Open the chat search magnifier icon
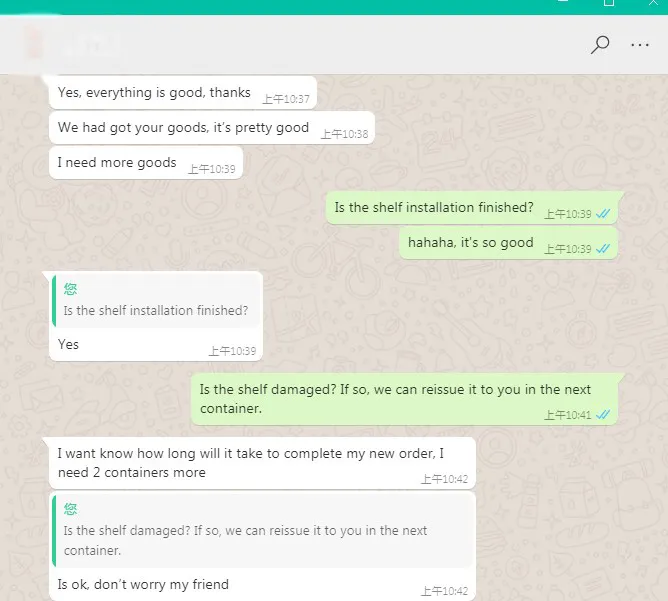The height and width of the screenshot is (601, 668). click(x=600, y=45)
